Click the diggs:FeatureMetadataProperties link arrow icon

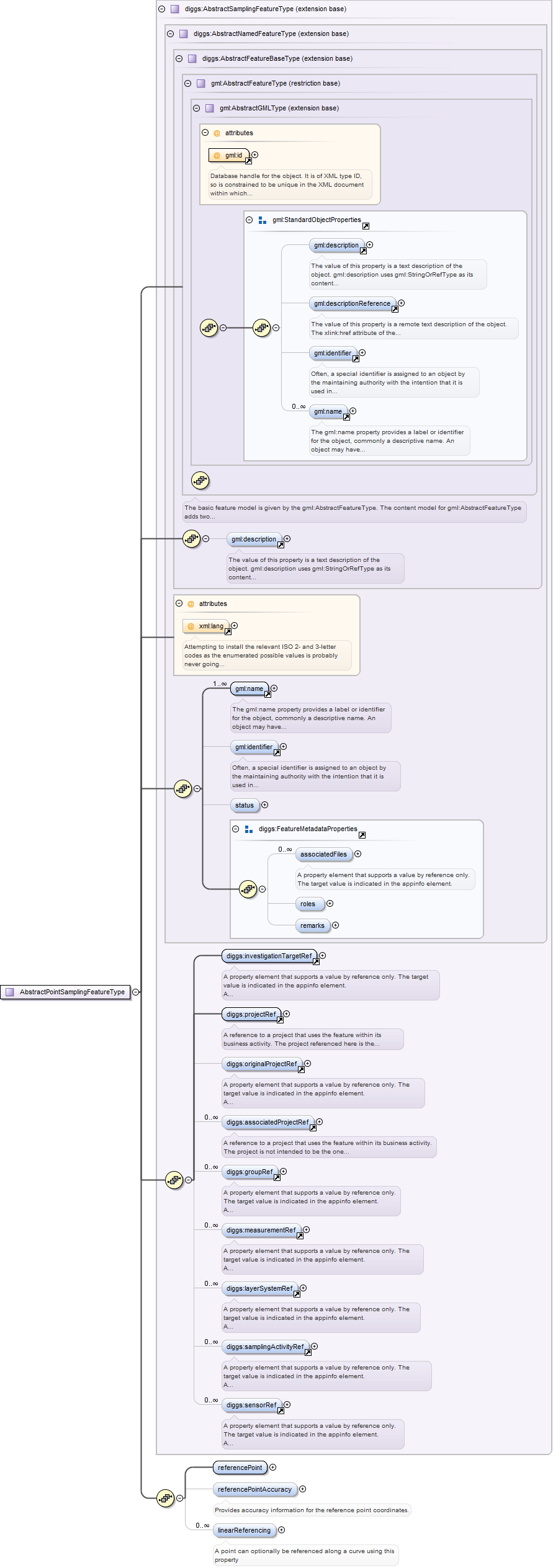tap(362, 835)
